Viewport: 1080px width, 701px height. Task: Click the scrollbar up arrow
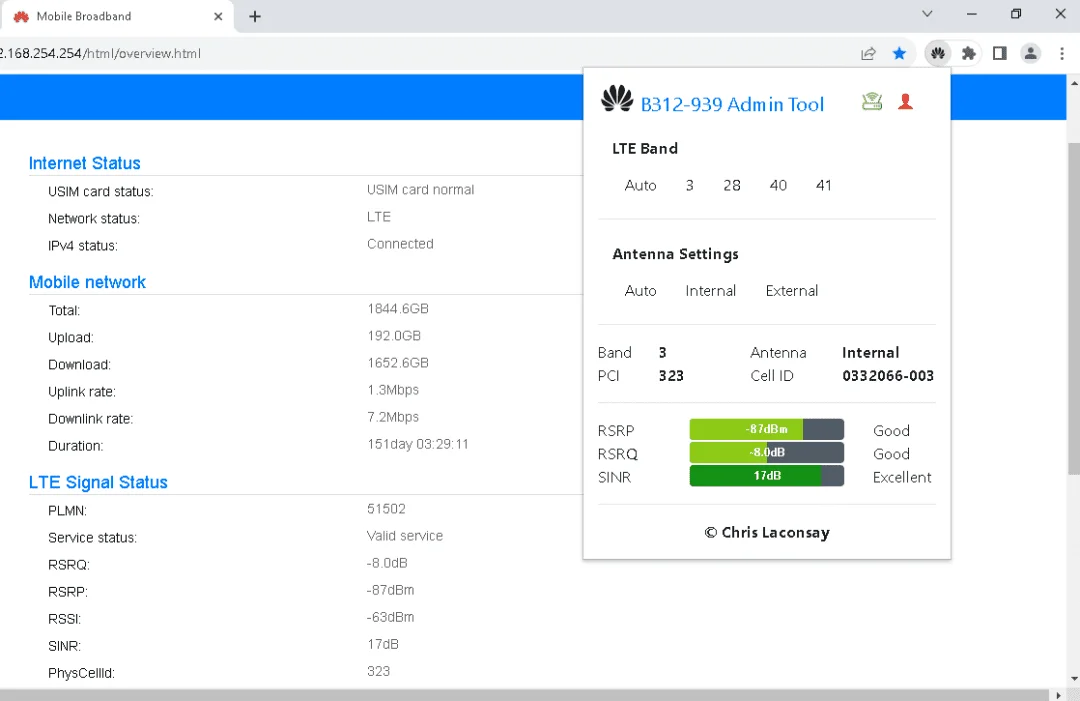pyautogui.click(x=1073, y=83)
